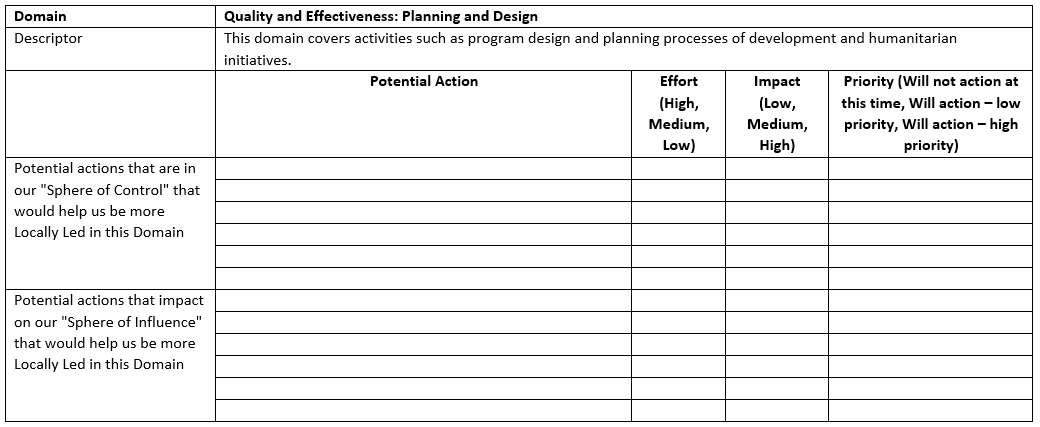Click first Priority cell in Sphere of Control section

[x=929, y=169]
